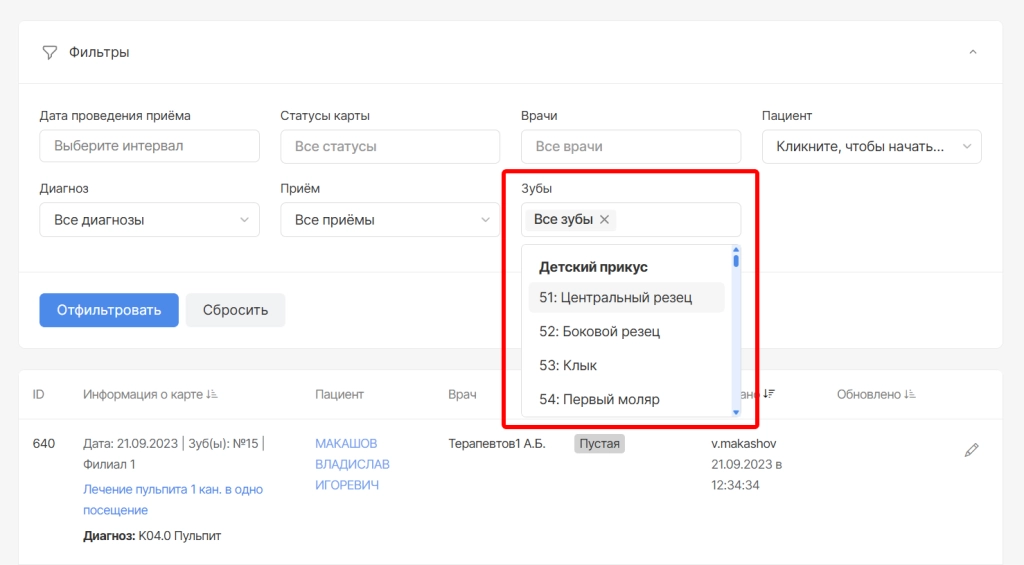Click the Выберите интервал date field
The height and width of the screenshot is (565, 1024).
pos(150,146)
